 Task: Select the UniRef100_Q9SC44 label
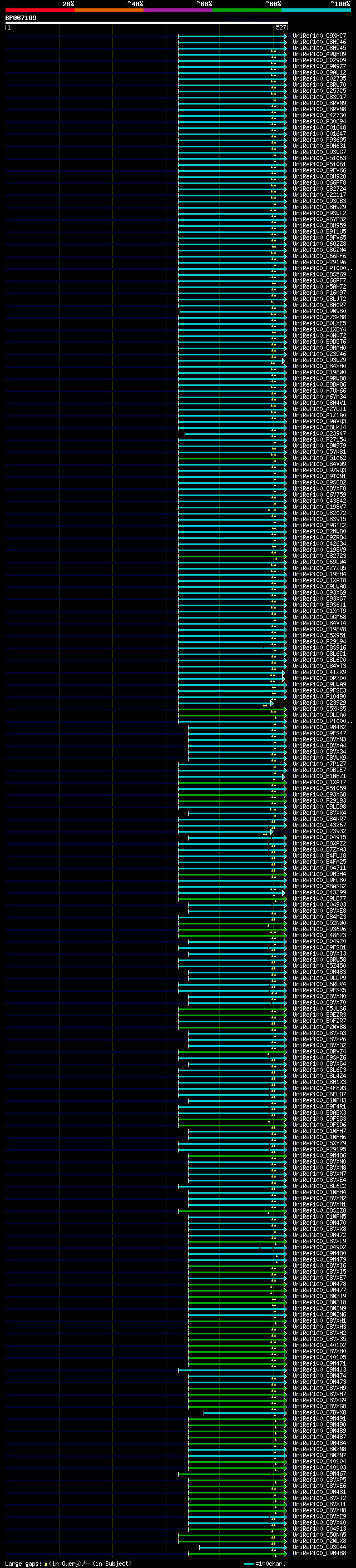pyautogui.click(x=319, y=1547)
